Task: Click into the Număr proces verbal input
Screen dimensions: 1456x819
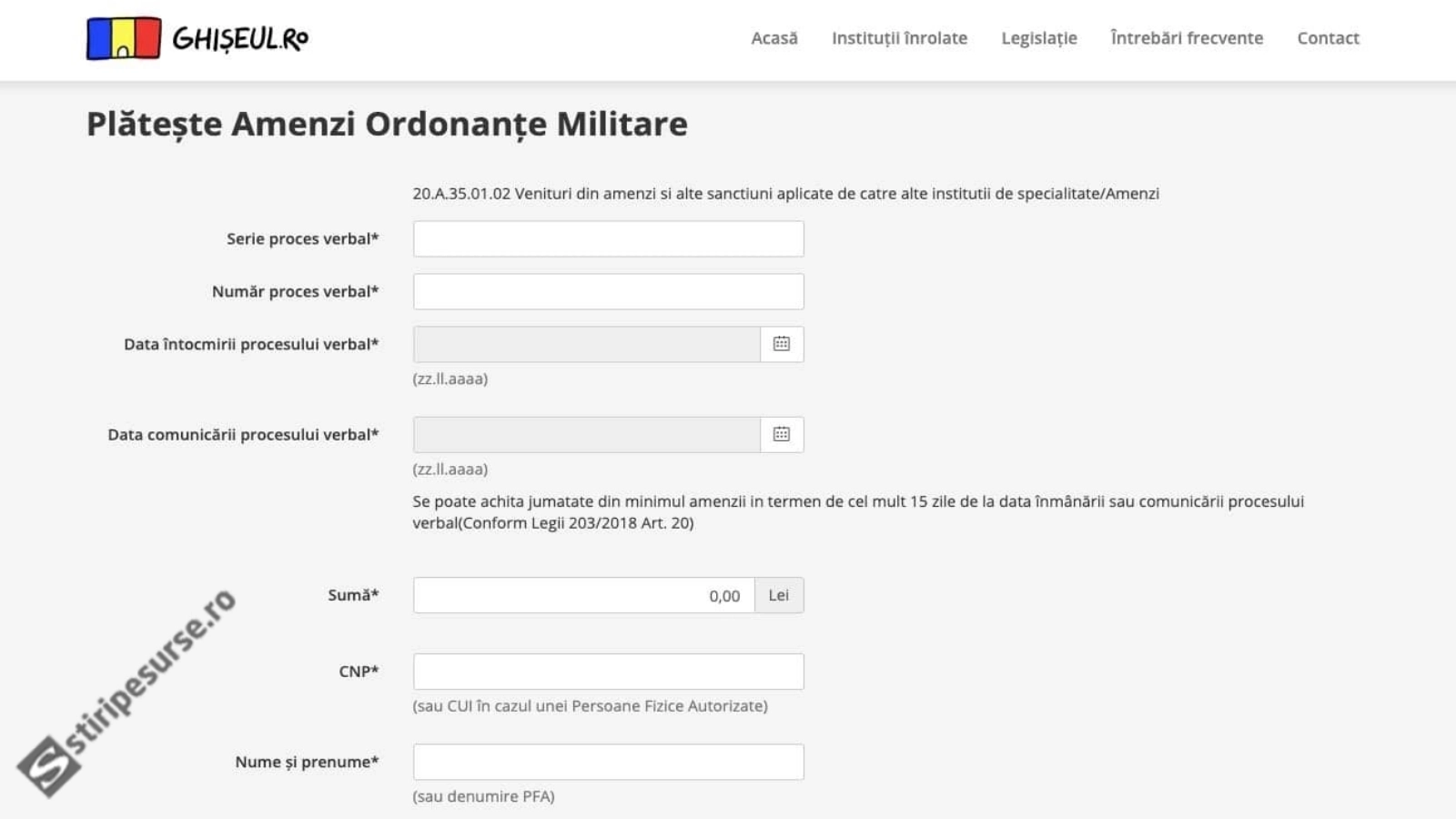Action: (608, 292)
